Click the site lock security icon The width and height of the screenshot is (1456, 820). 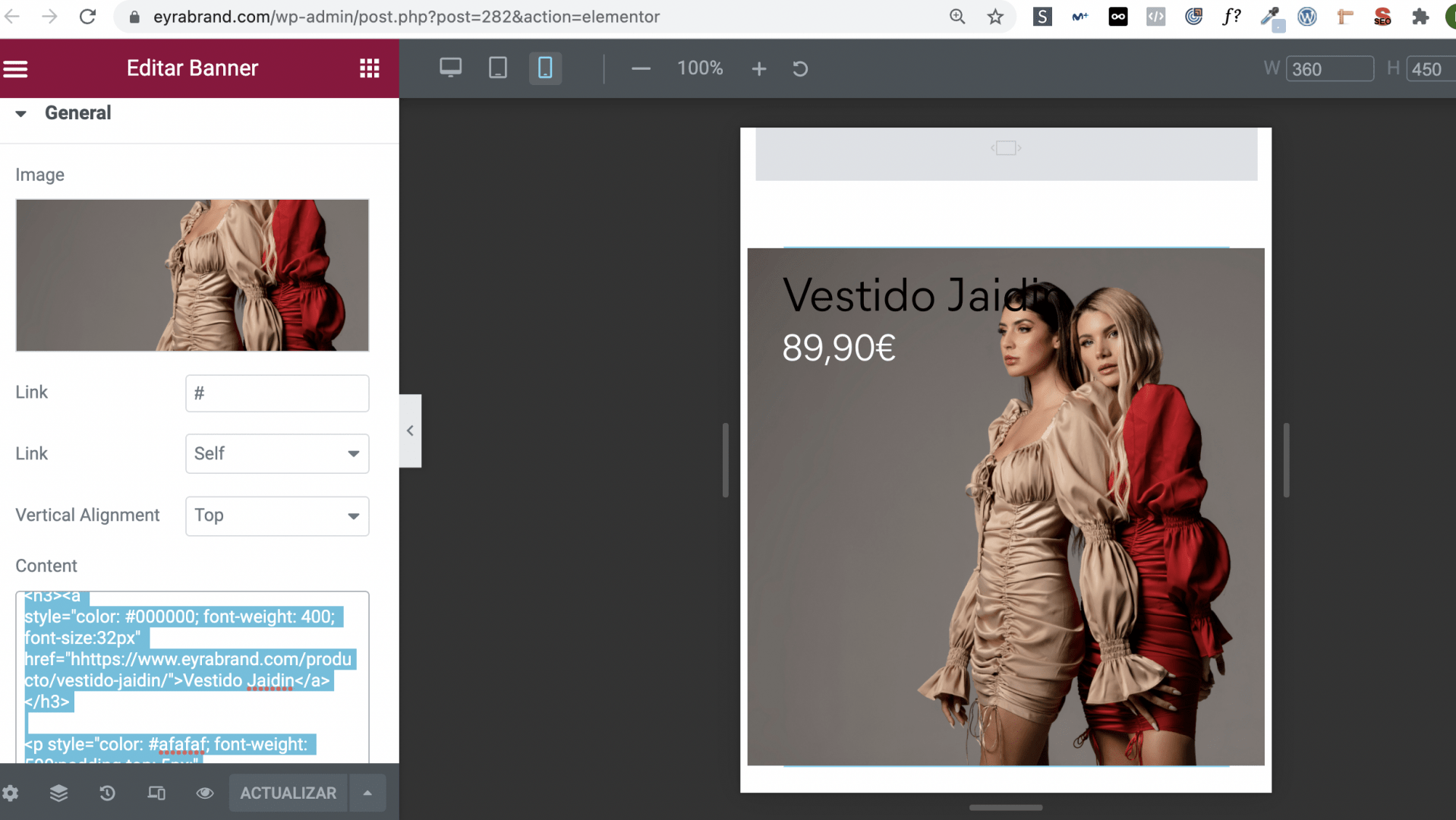135,17
